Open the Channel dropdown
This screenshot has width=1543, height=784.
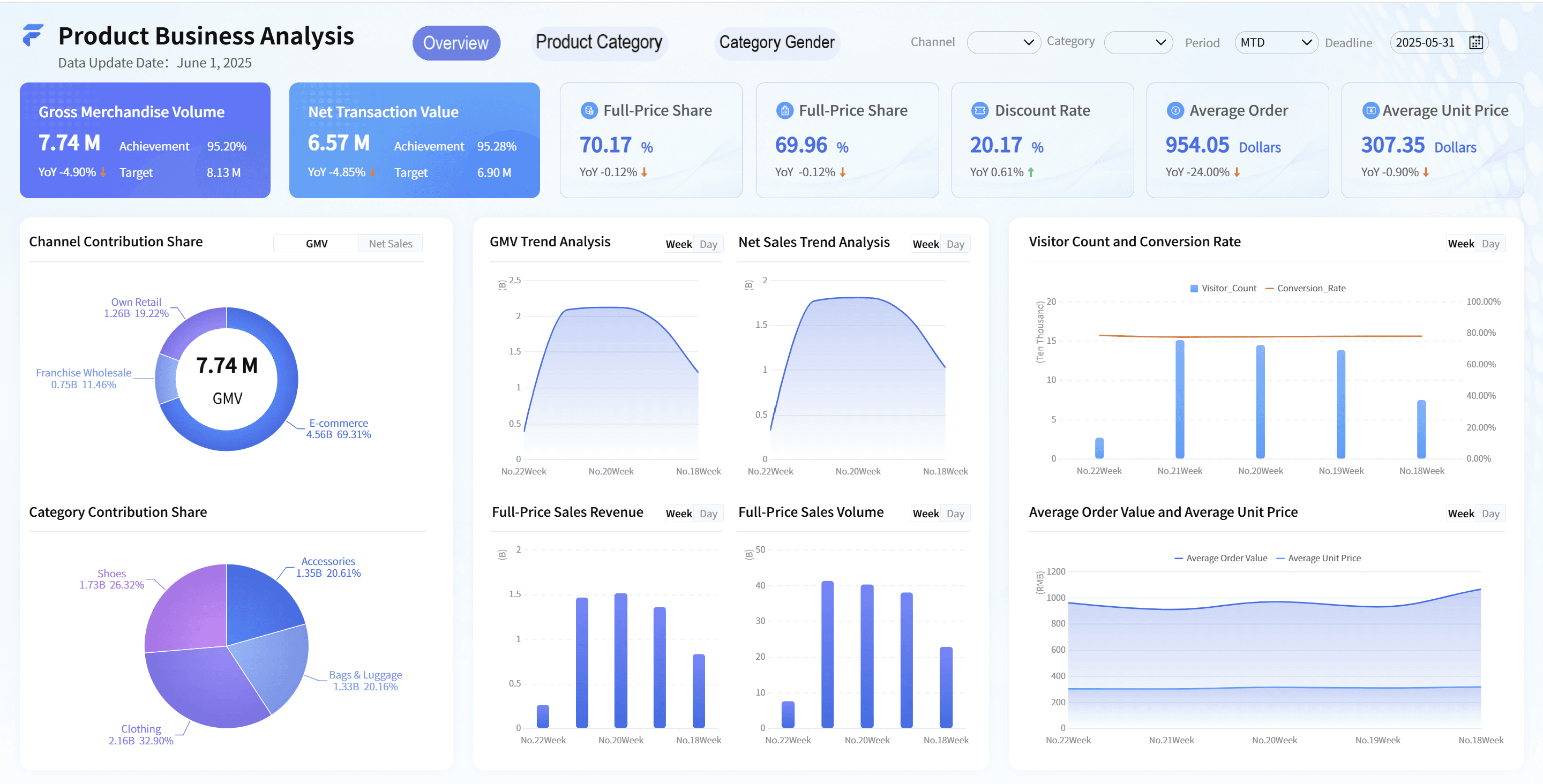(x=1003, y=42)
